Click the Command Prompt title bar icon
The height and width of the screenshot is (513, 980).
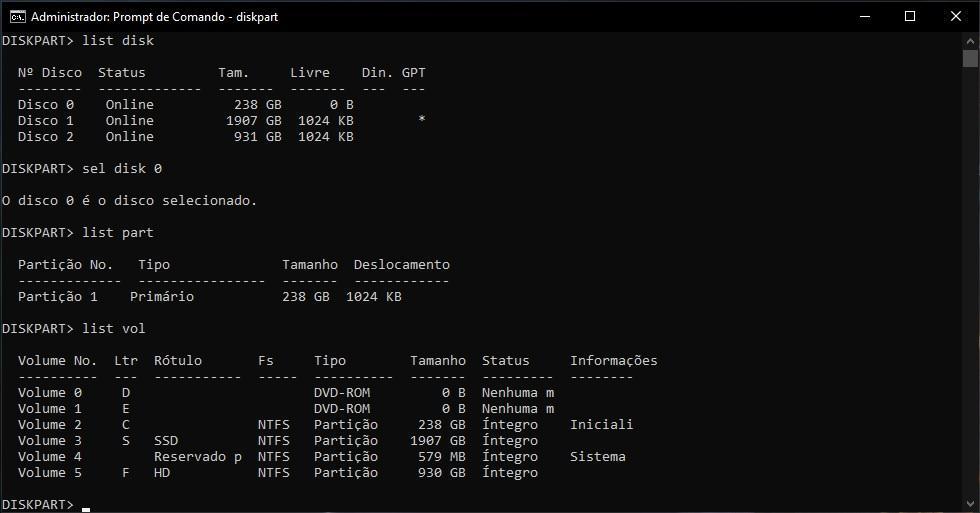click(18, 17)
